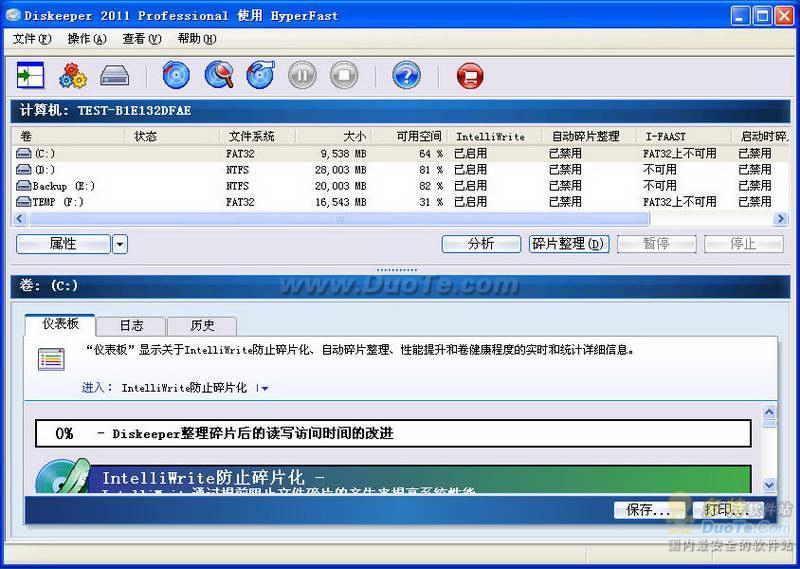The image size is (800, 569).
Task: Sort by the 可用空间 column header
Action: tap(410, 136)
